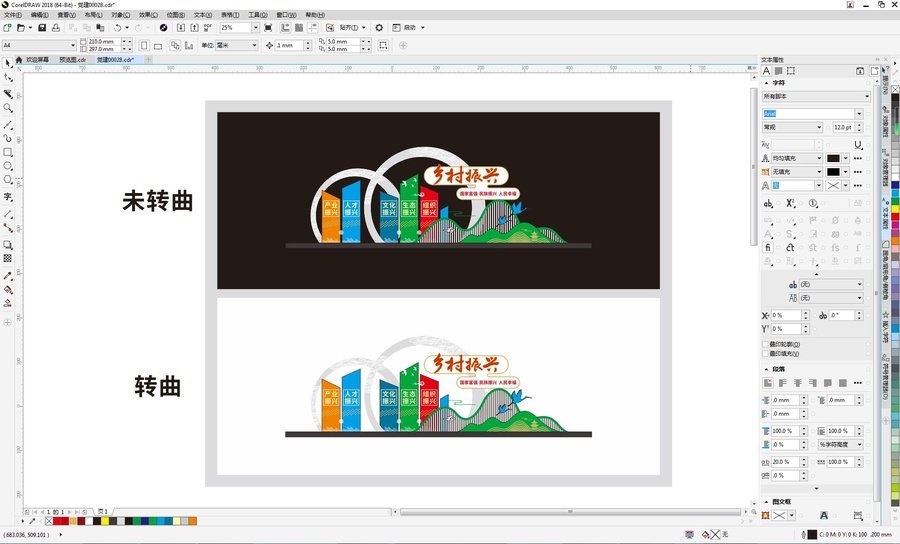900x544 pixels.
Task: Click the Publish to PDF icon
Action: pyautogui.click(x=208, y=28)
